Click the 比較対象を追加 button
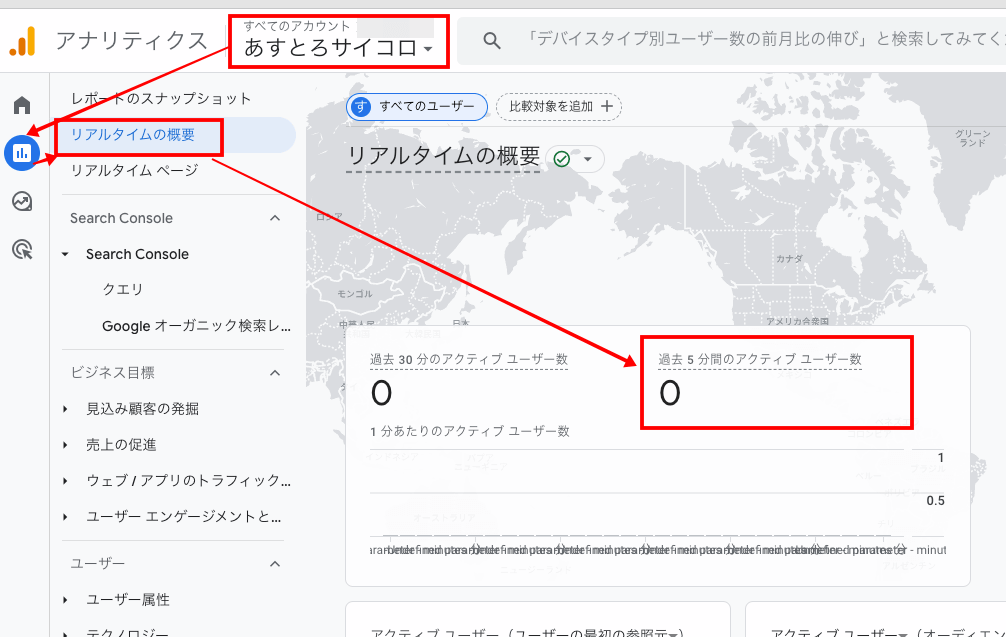 (559, 106)
